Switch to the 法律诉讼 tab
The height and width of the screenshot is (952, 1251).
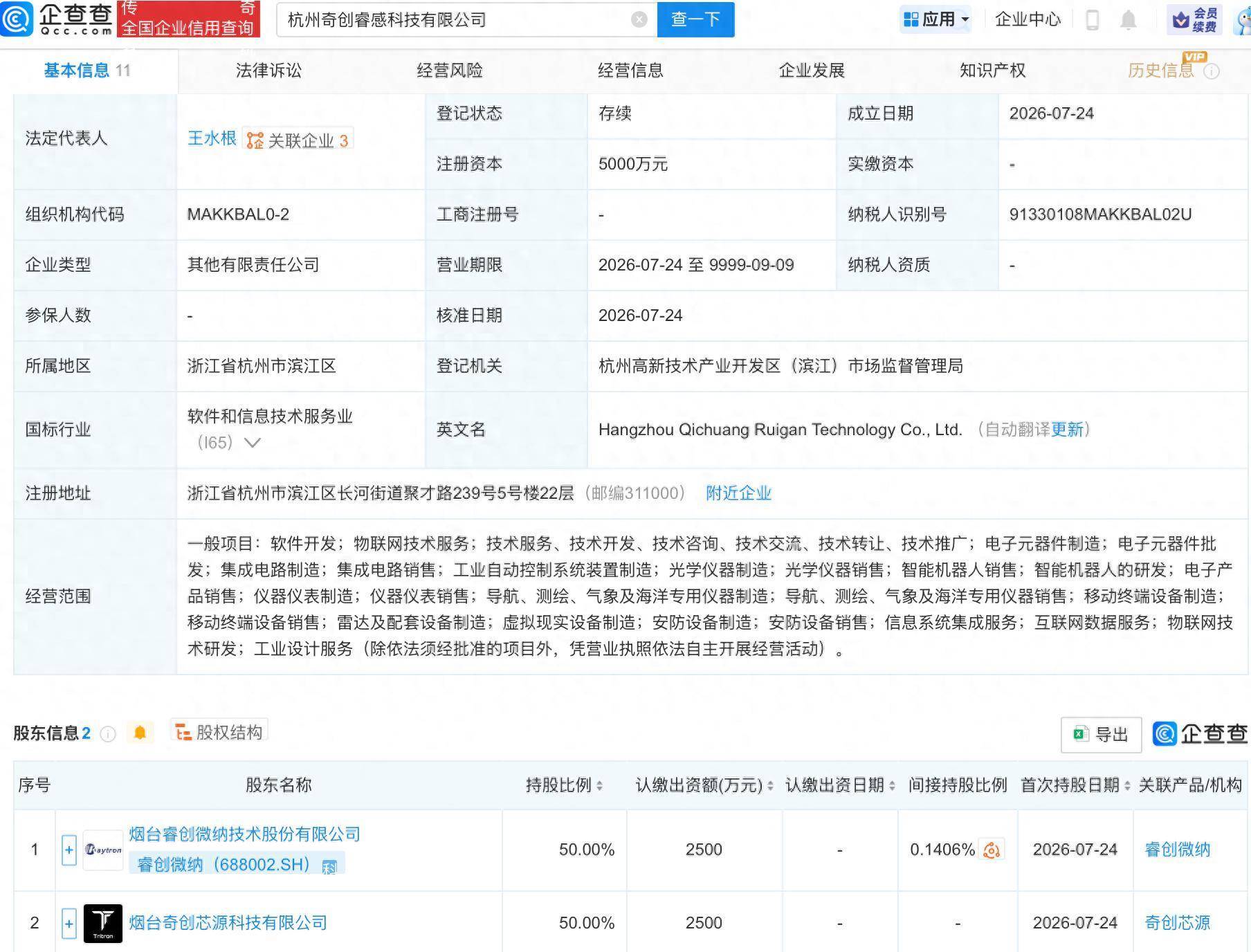coord(268,71)
